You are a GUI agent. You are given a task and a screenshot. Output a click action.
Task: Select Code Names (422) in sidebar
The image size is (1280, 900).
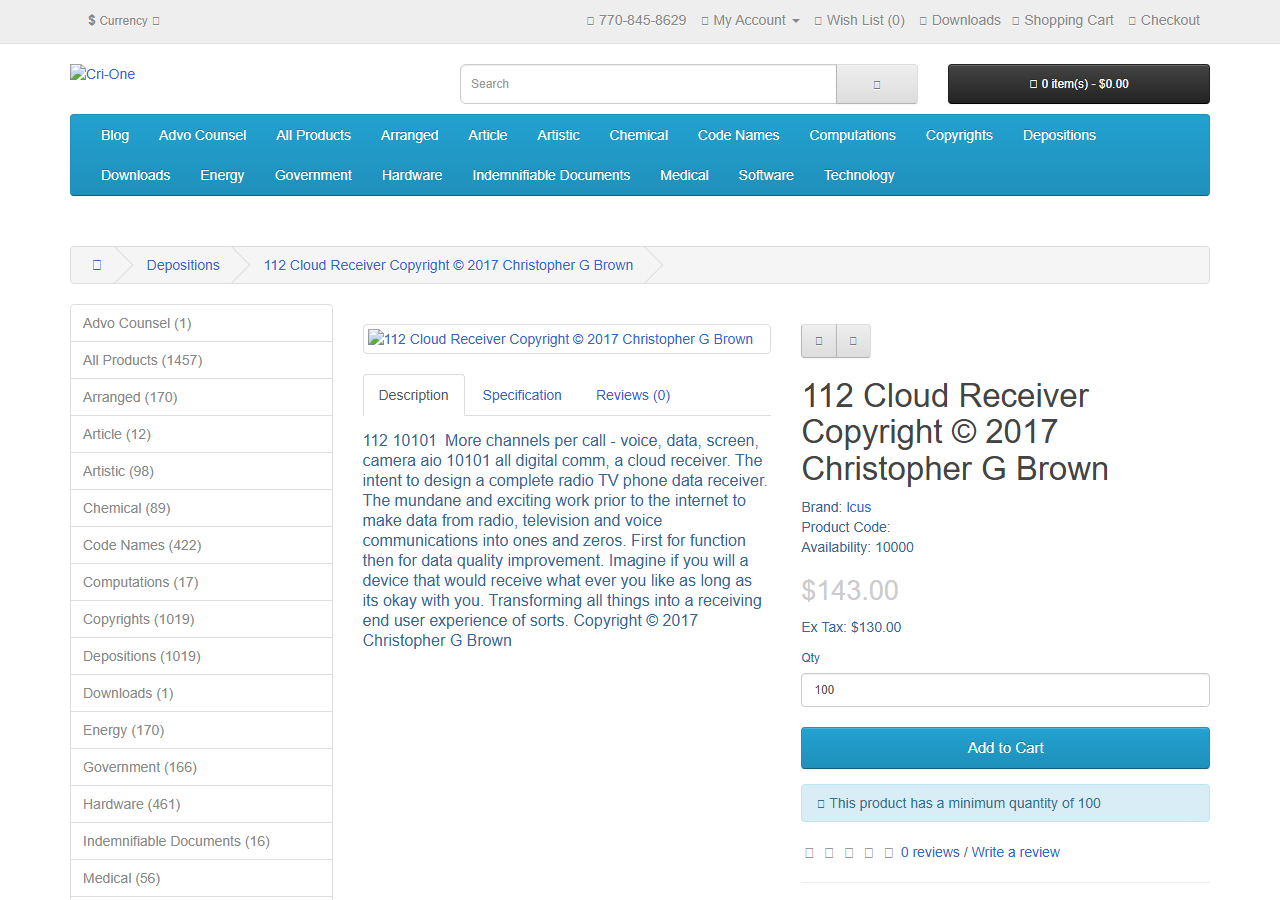click(x=201, y=545)
